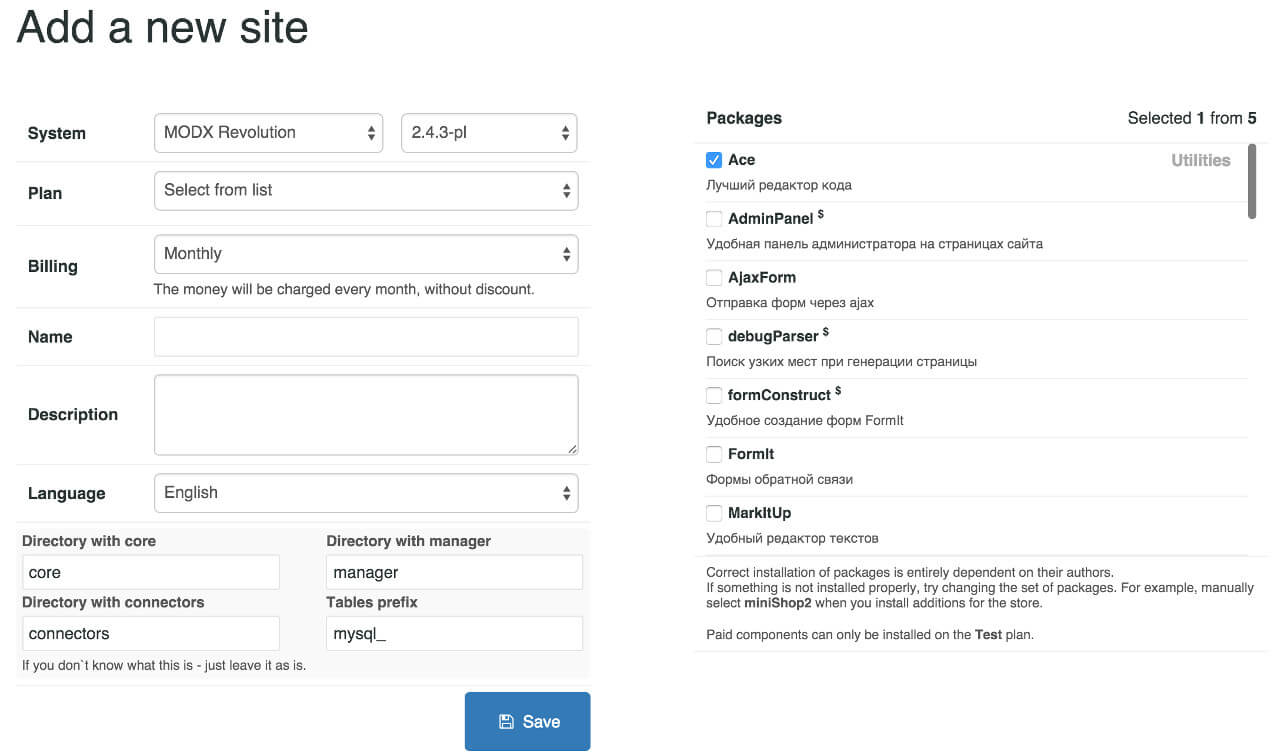Viewport: 1274px width, 756px height.
Task: Click the Directory with manager field
Action: 454,573
